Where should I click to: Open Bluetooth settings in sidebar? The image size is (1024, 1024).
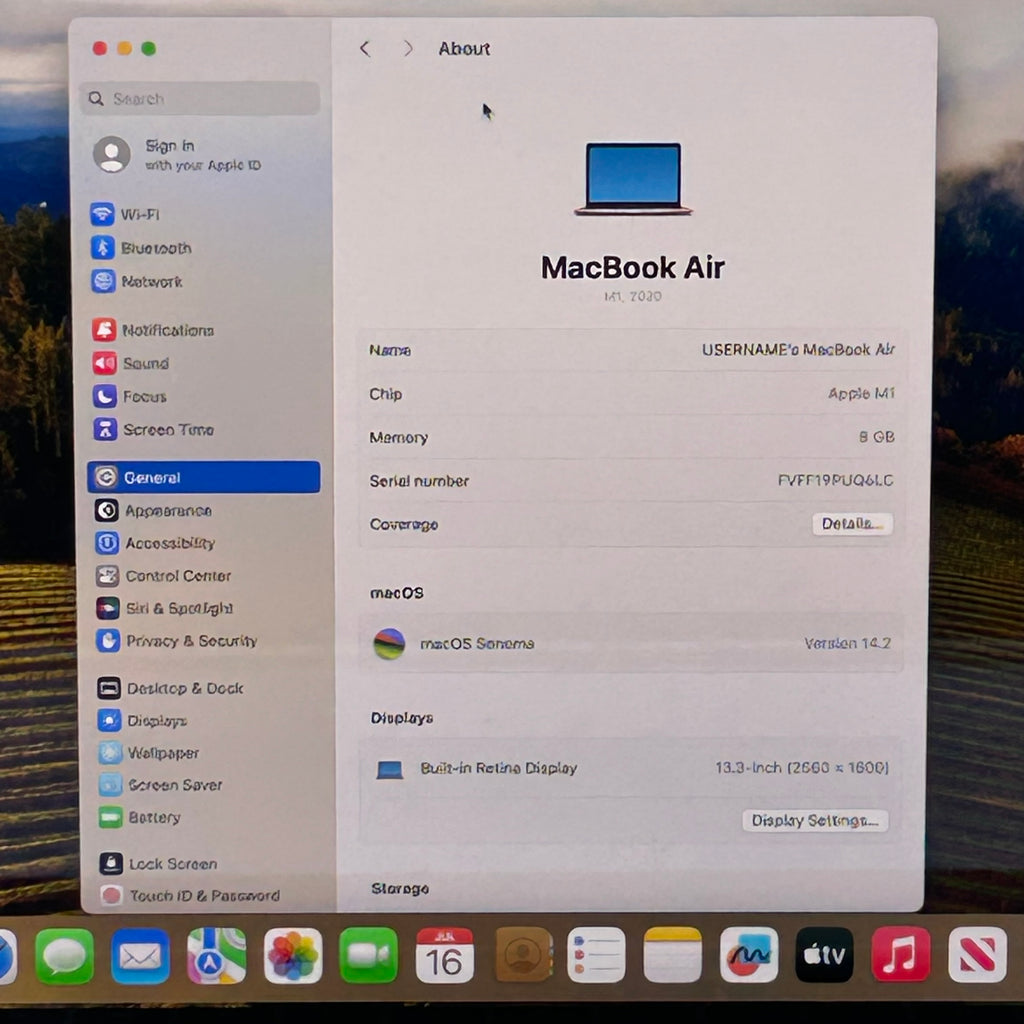pyautogui.click(x=142, y=248)
